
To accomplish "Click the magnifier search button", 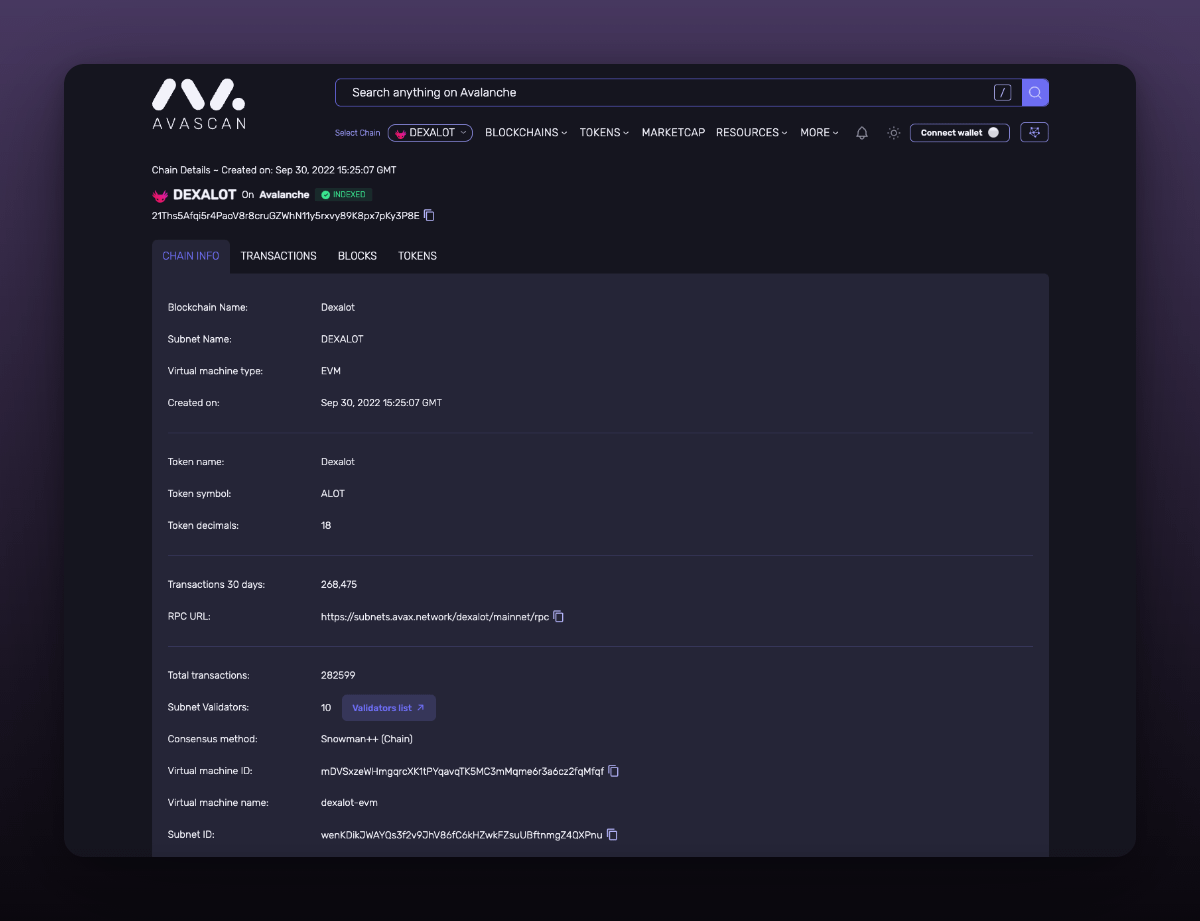I will pos(1035,93).
